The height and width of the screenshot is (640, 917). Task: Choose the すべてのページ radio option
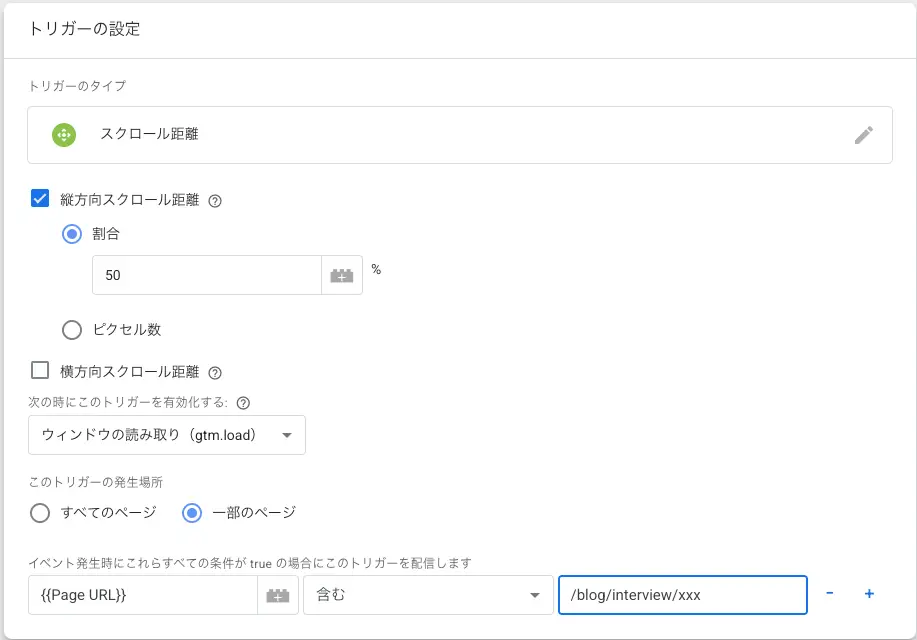[41, 513]
